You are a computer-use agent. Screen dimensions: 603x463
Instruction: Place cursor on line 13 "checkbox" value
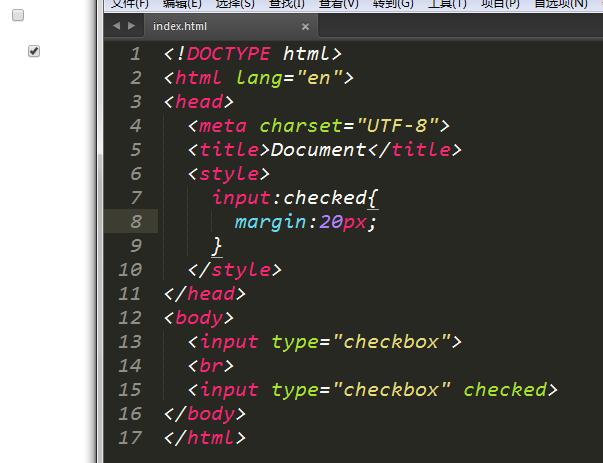click(x=391, y=341)
